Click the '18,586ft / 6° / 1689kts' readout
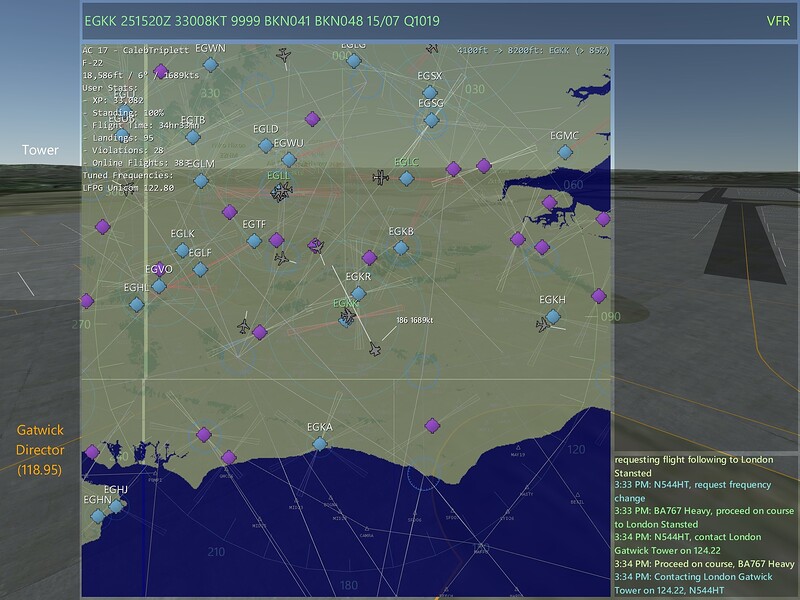This screenshot has width=800, height=600. 141,75
